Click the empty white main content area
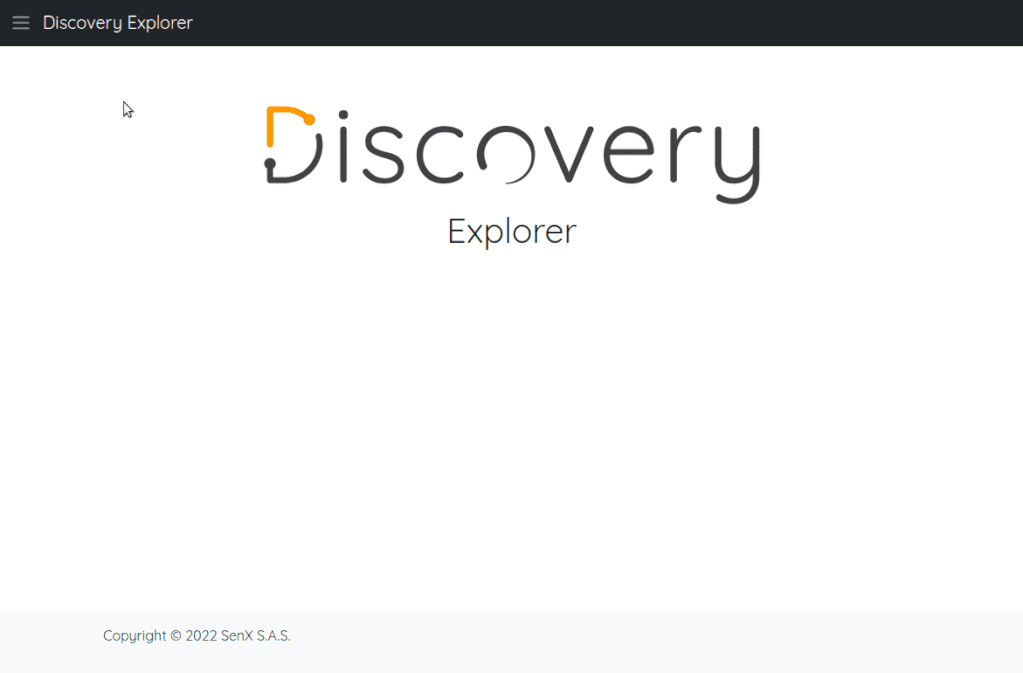This screenshot has width=1023, height=673. 511,430
